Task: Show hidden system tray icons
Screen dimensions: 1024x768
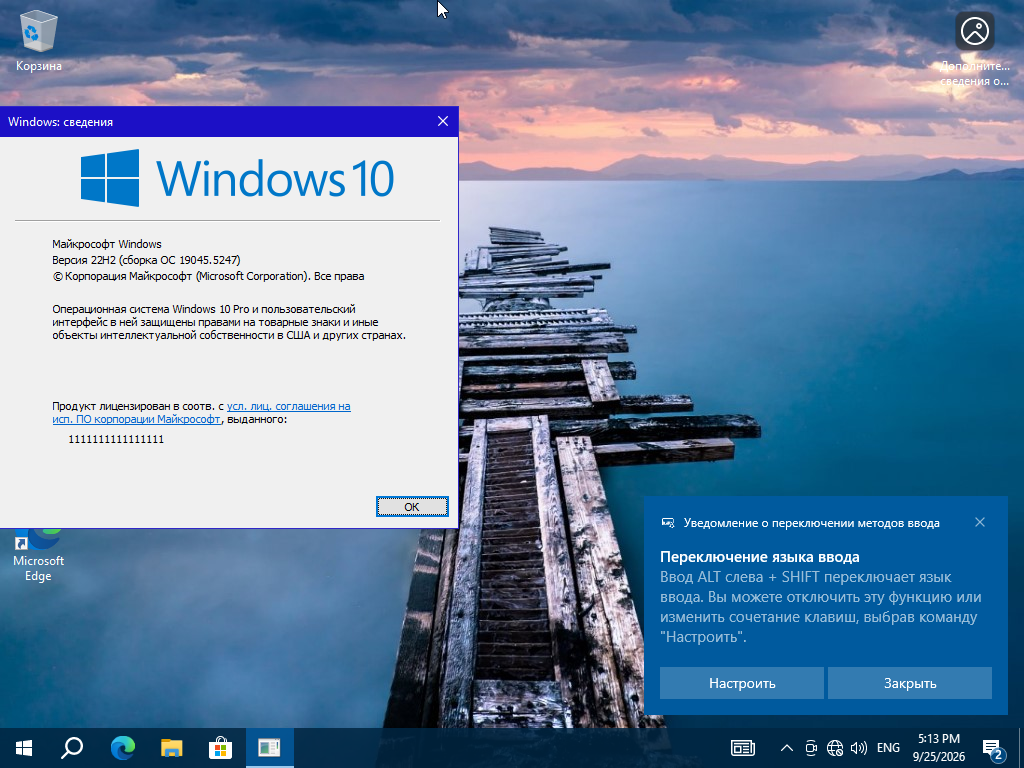Action: click(x=786, y=748)
